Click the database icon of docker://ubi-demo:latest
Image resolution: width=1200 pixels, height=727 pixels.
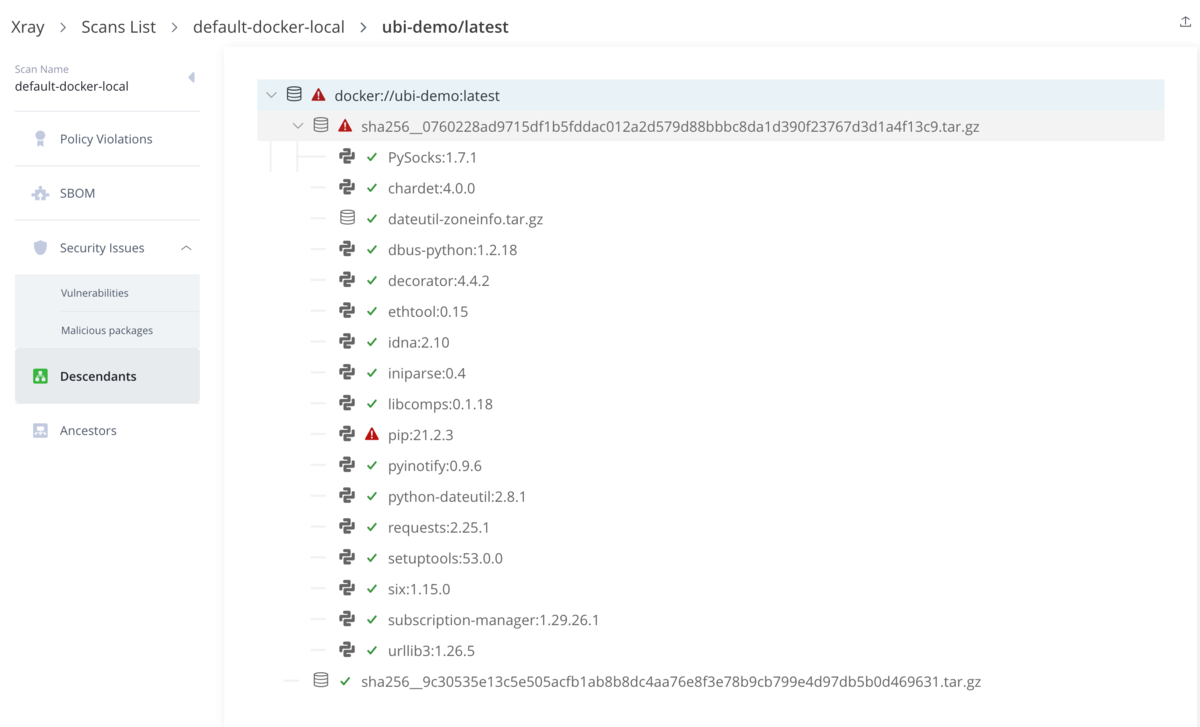294,95
